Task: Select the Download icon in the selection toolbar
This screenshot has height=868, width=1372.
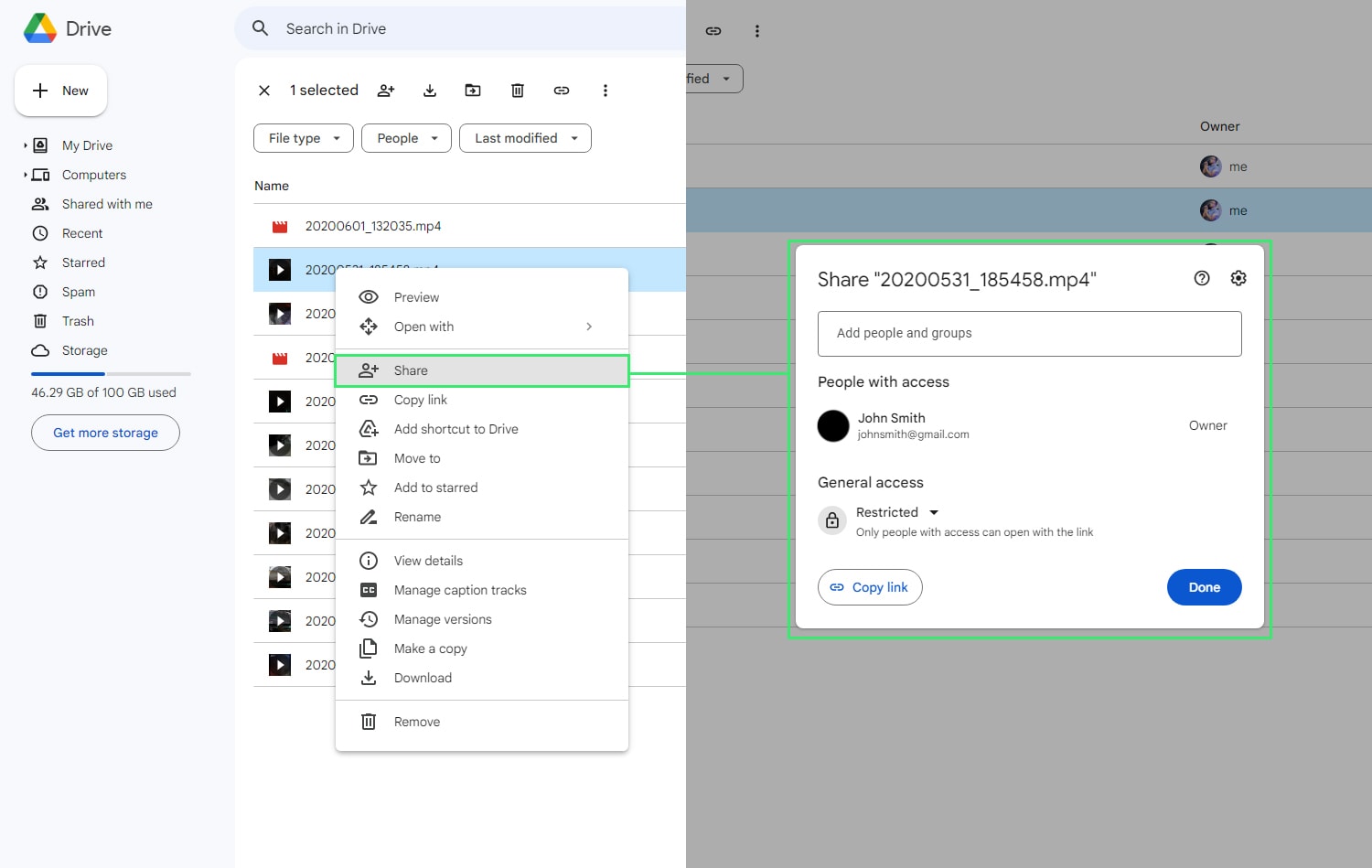Action: point(429,90)
